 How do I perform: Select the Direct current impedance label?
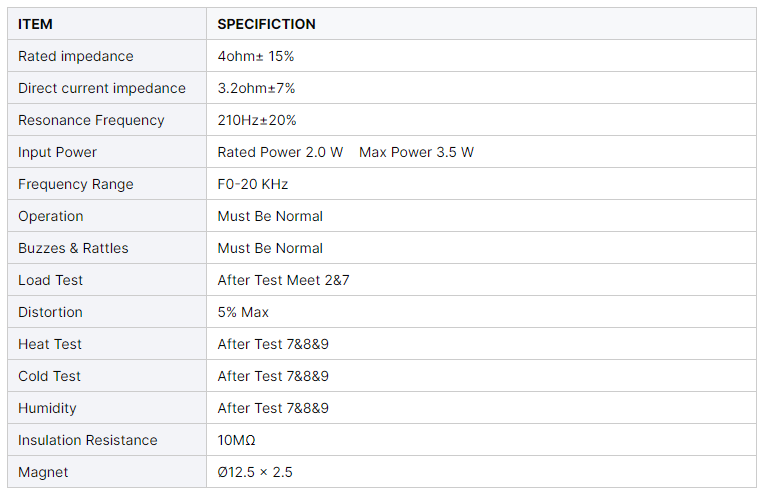101,88
